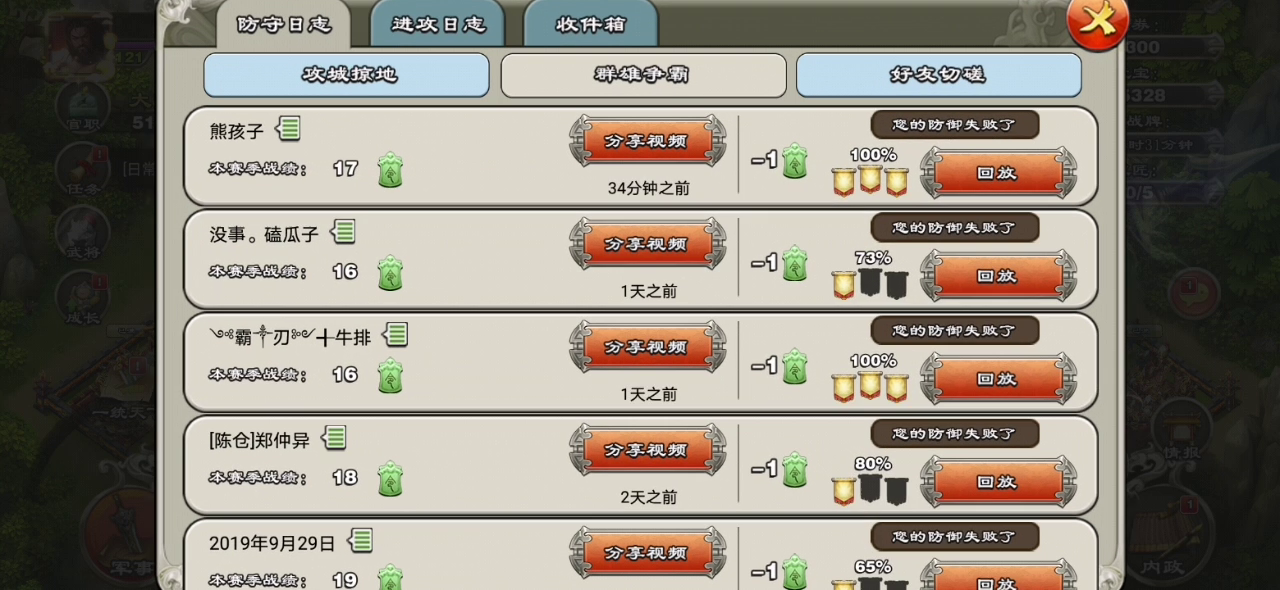Open the green list icon beside 熊孩子
This screenshot has width=1280, height=590.
[288, 129]
